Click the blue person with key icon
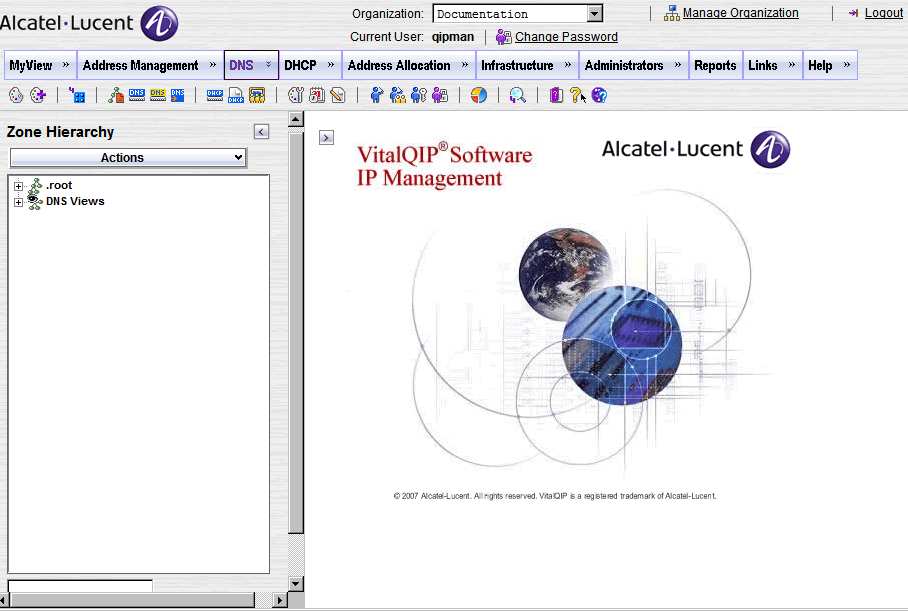908x611 pixels. coord(419,95)
